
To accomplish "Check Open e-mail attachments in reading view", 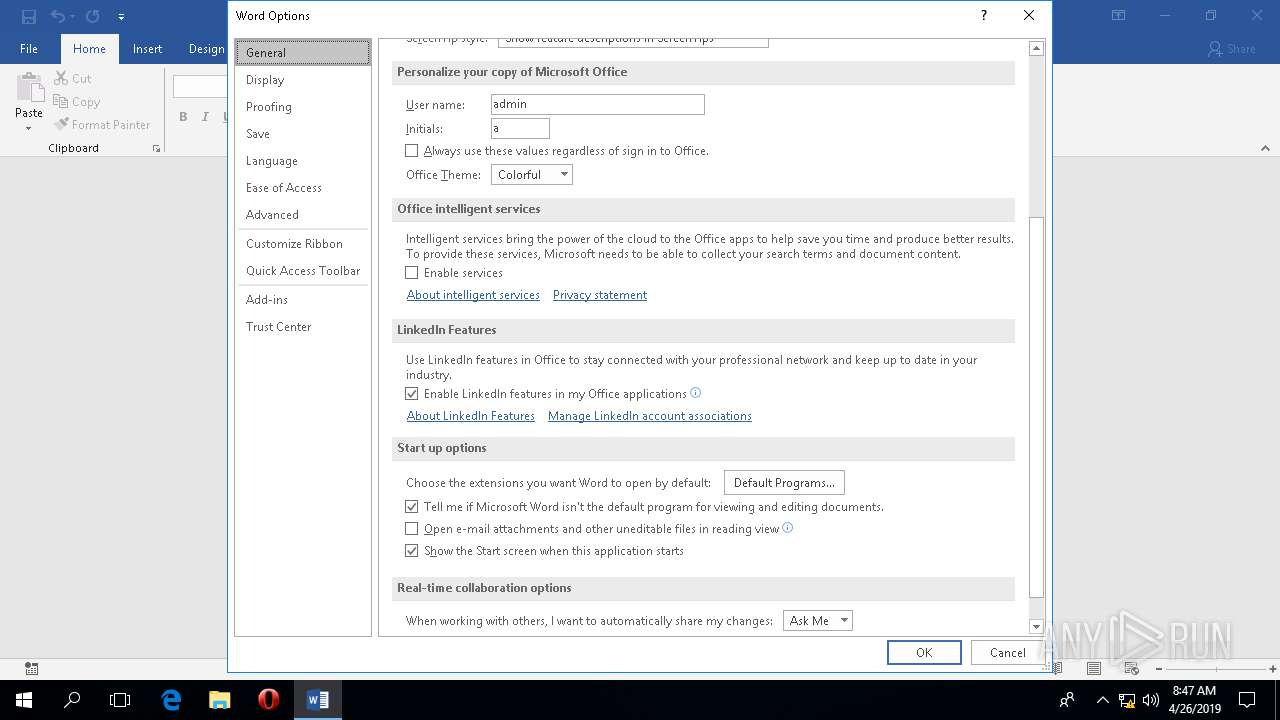I will coord(411,529).
